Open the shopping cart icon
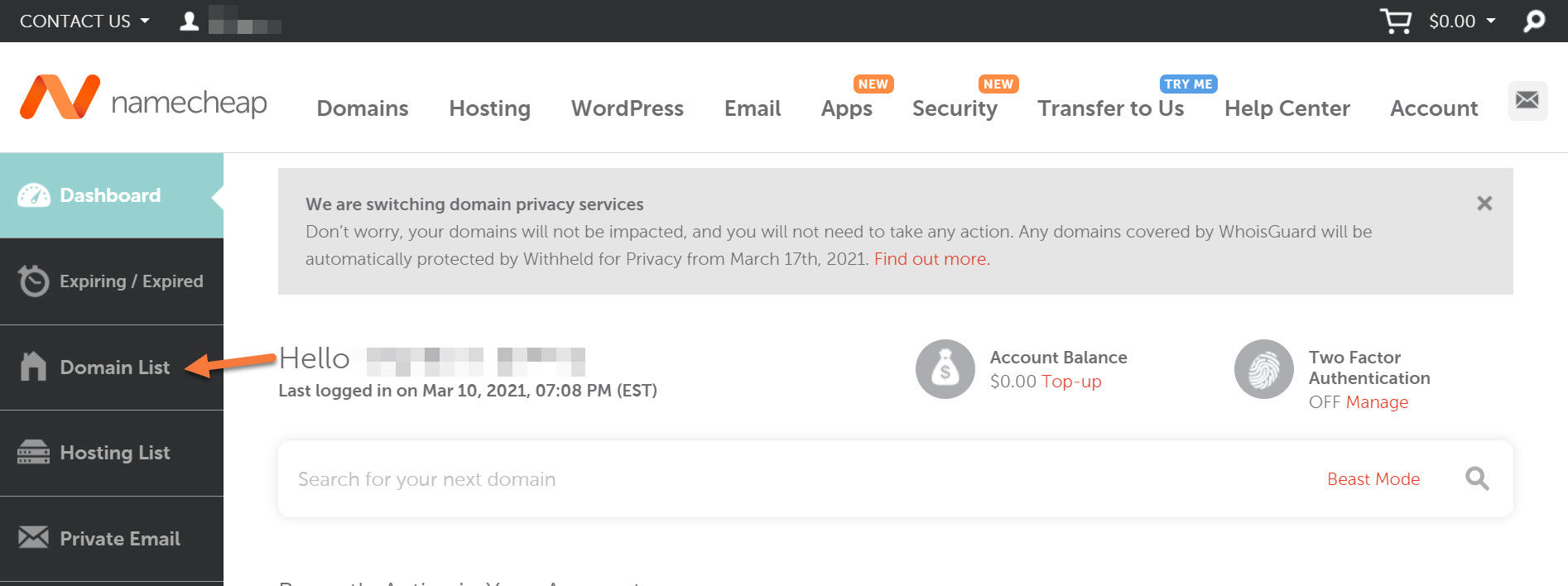Viewport: 1568px width, 586px height. (x=1397, y=21)
